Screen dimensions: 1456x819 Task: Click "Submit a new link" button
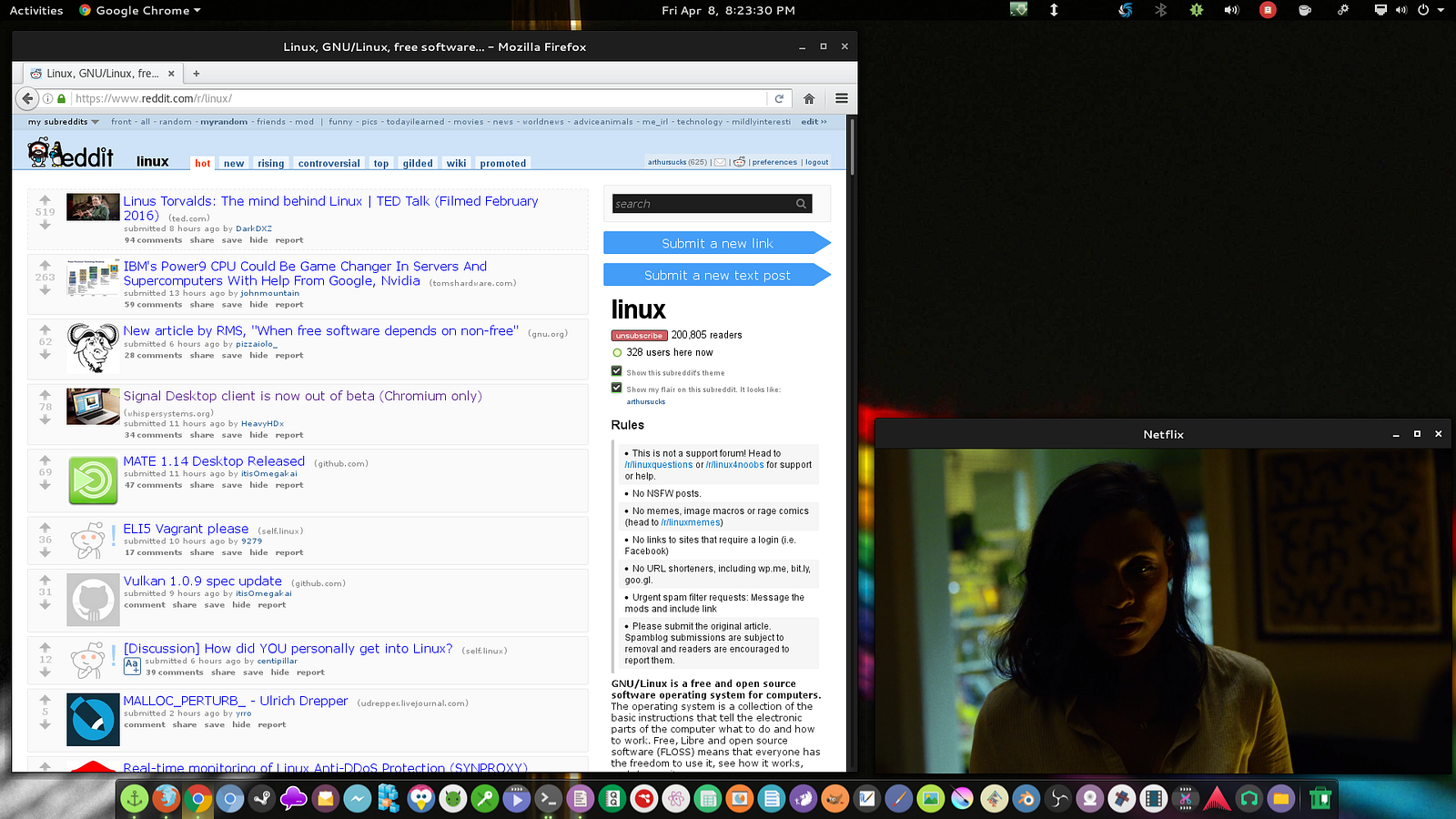(716, 243)
